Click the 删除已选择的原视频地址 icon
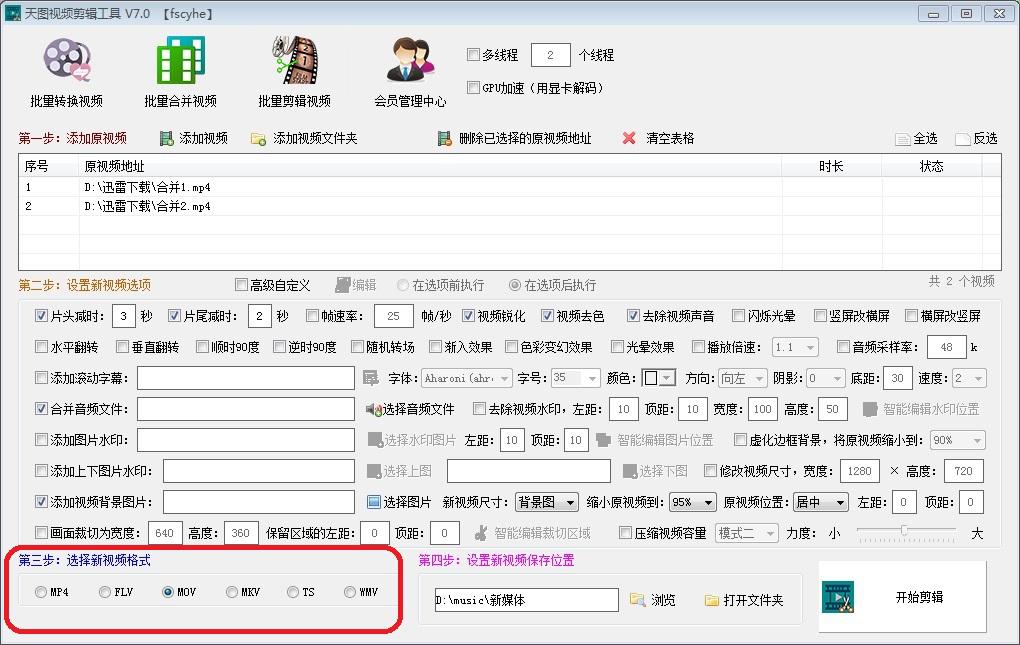Screen dimensions: 1020x645 (445, 138)
